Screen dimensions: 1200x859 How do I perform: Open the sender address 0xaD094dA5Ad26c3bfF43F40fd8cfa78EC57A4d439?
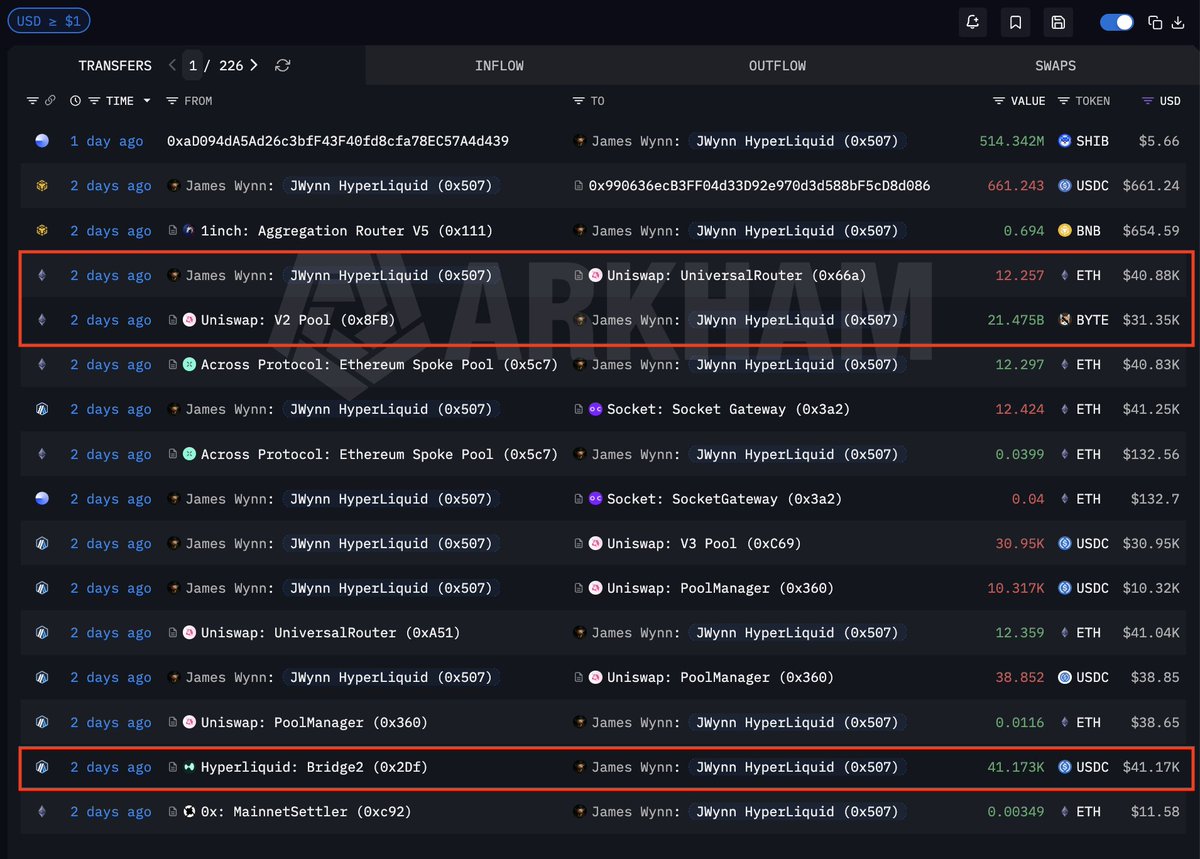[x=338, y=141]
